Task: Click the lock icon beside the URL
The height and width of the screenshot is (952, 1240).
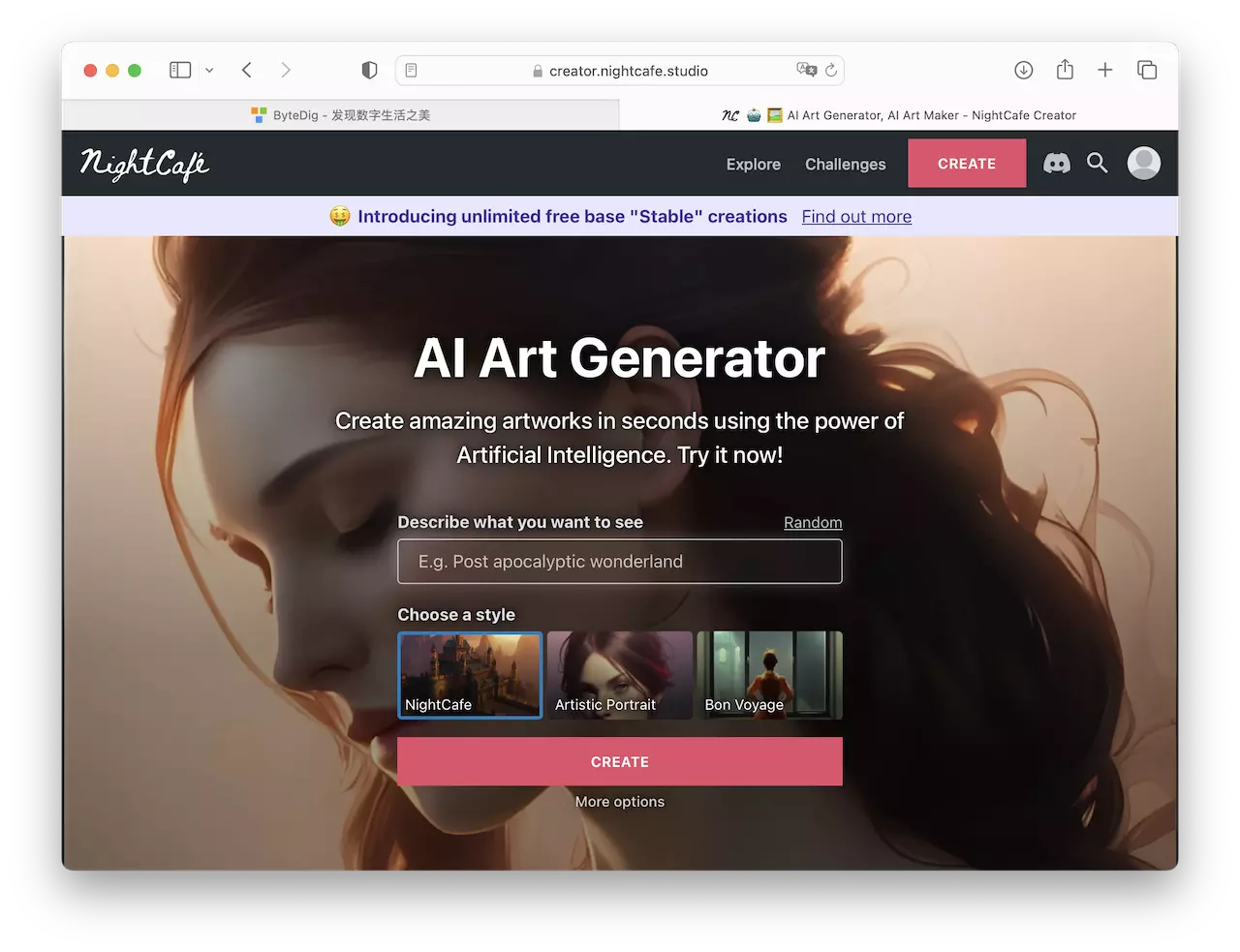Action: 538,71
